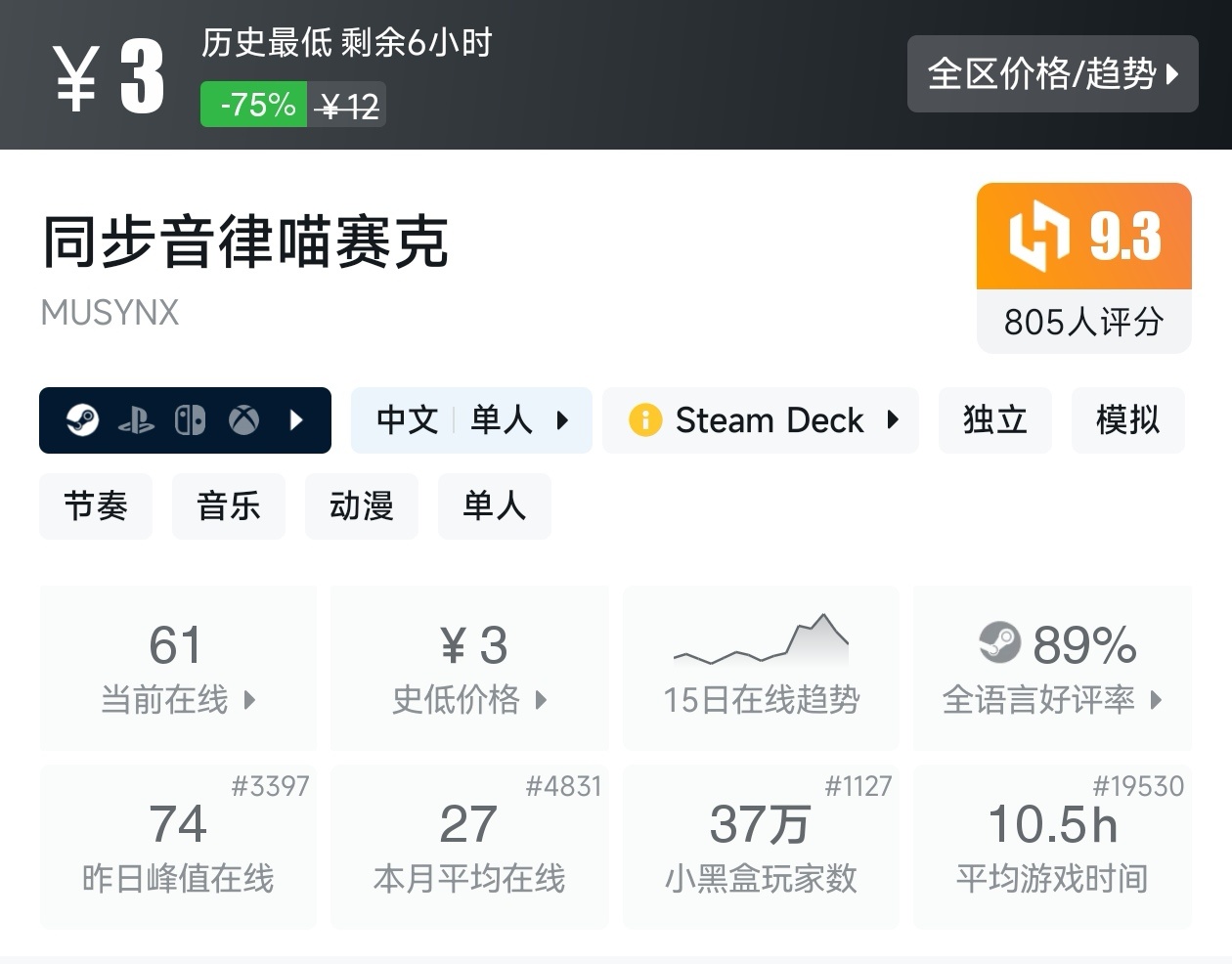Viewport: 1232px width, 964px height.
Task: Click the #19530 rank label
Action: pos(1138,786)
